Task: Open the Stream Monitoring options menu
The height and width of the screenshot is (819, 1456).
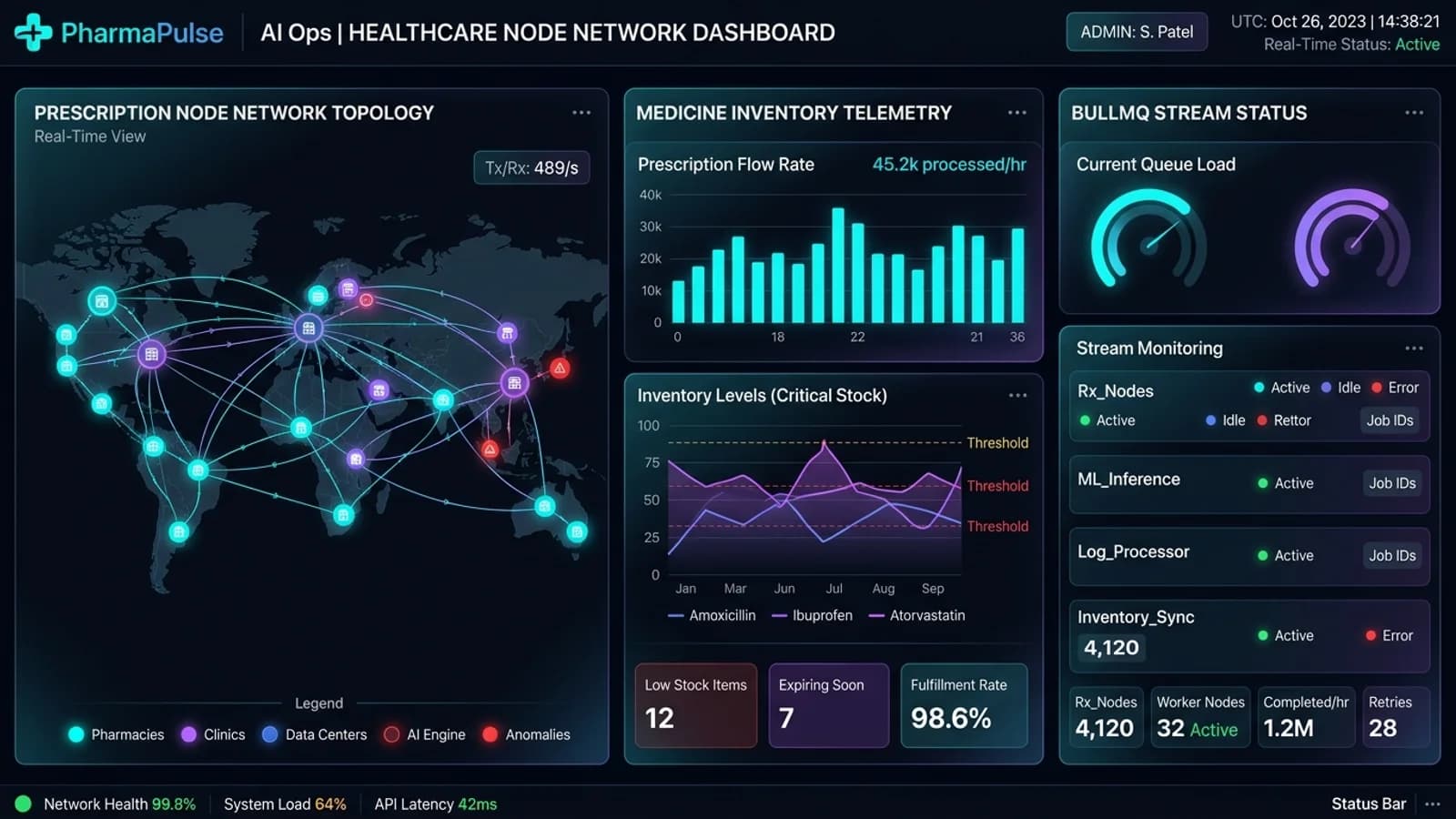Action: [x=1414, y=349]
